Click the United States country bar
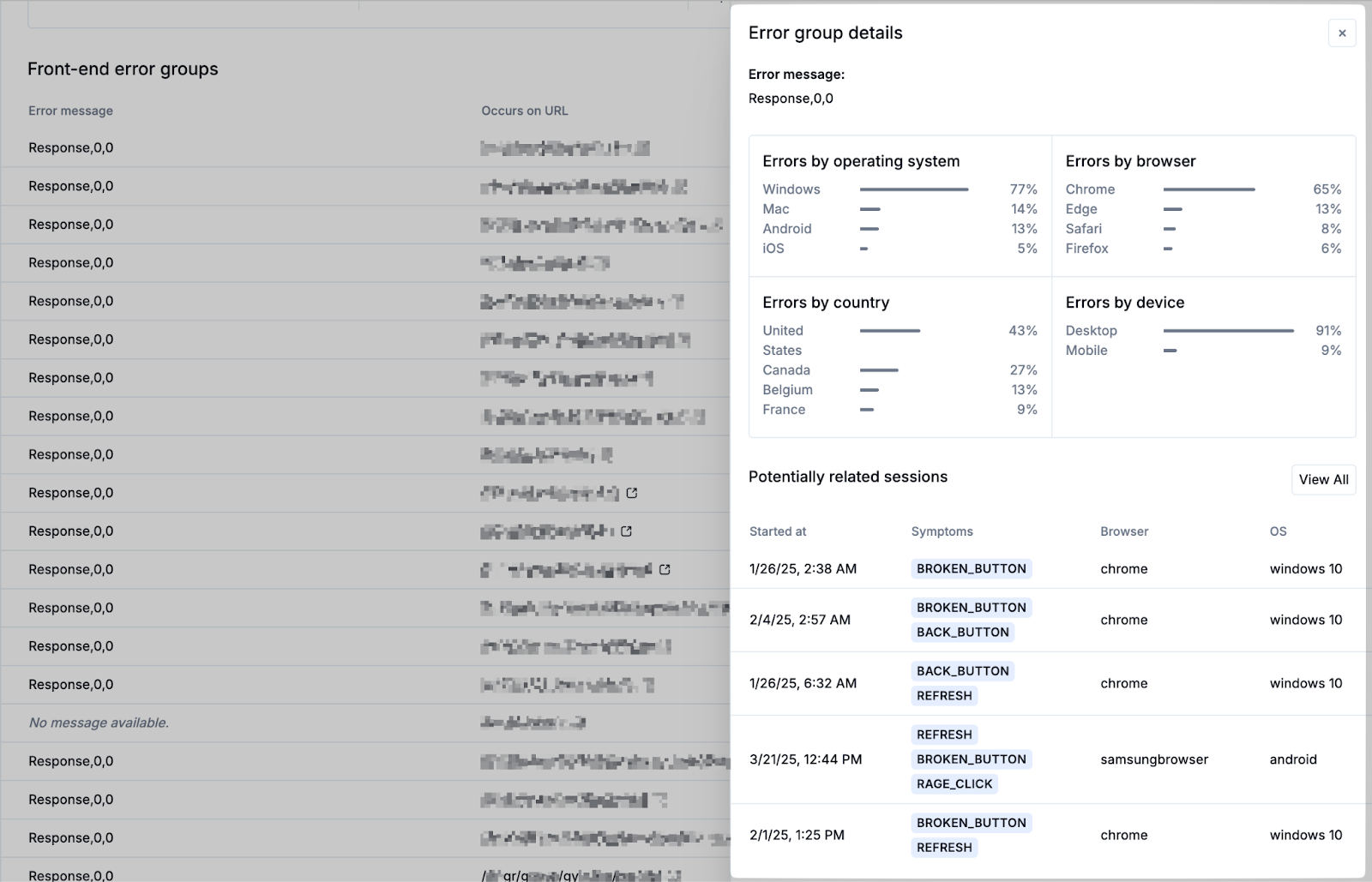 (x=890, y=331)
